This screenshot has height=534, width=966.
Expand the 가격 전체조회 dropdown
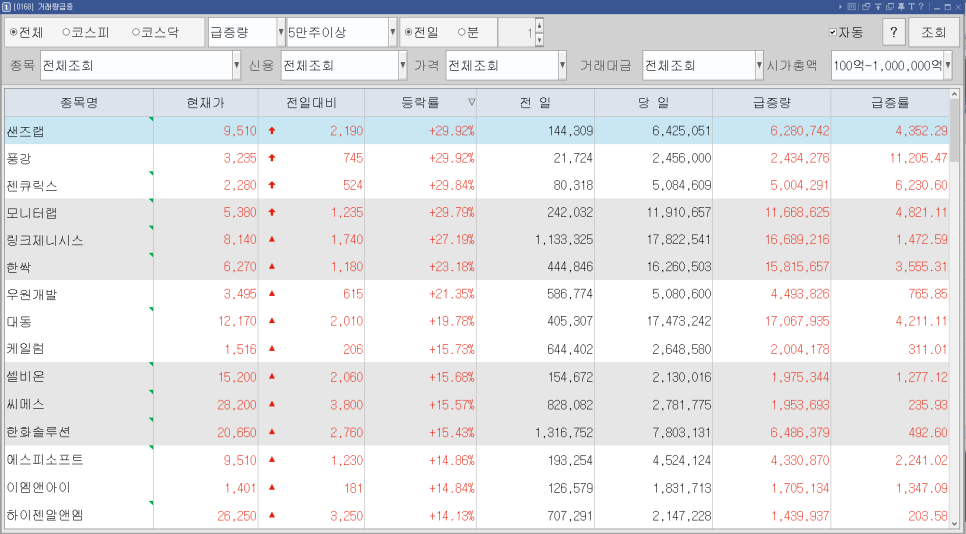(x=562, y=65)
